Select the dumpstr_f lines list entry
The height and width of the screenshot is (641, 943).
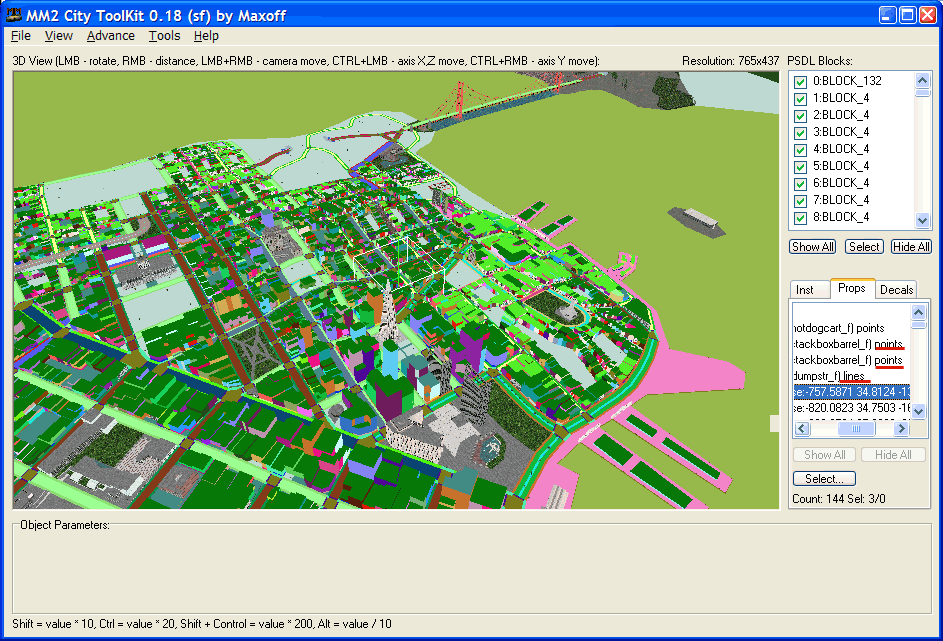[828, 376]
